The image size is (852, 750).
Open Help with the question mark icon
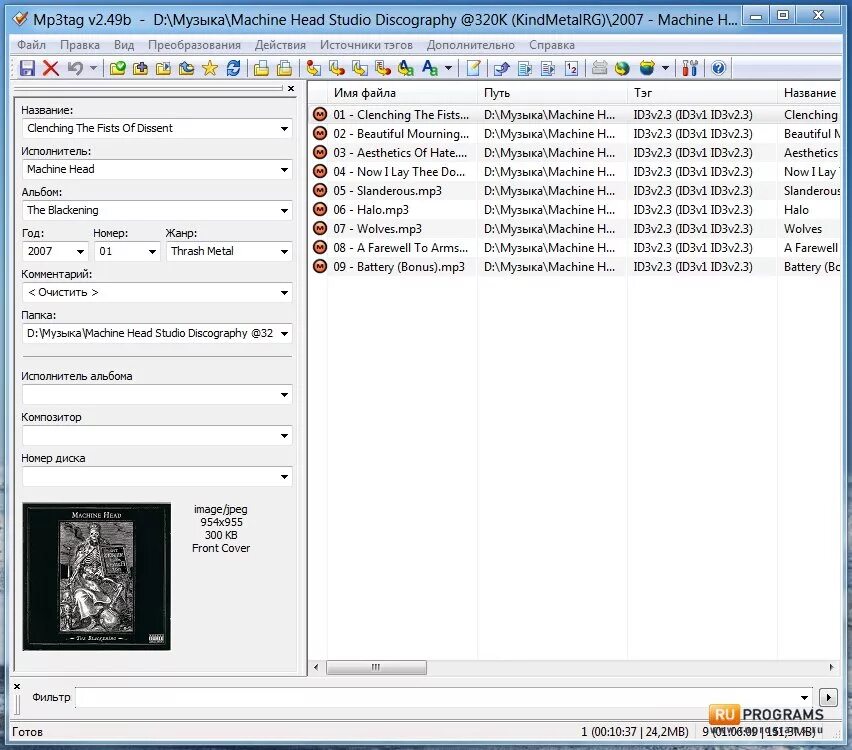pos(717,68)
